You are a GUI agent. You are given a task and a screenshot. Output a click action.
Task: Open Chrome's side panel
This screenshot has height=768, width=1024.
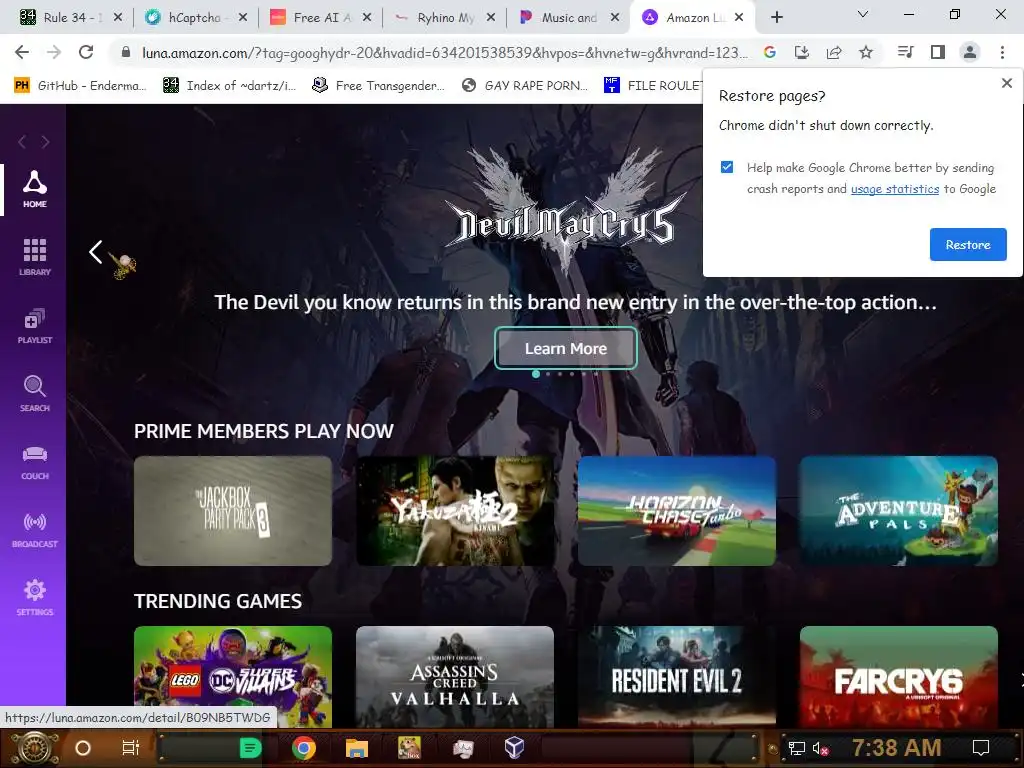pyautogui.click(x=938, y=52)
